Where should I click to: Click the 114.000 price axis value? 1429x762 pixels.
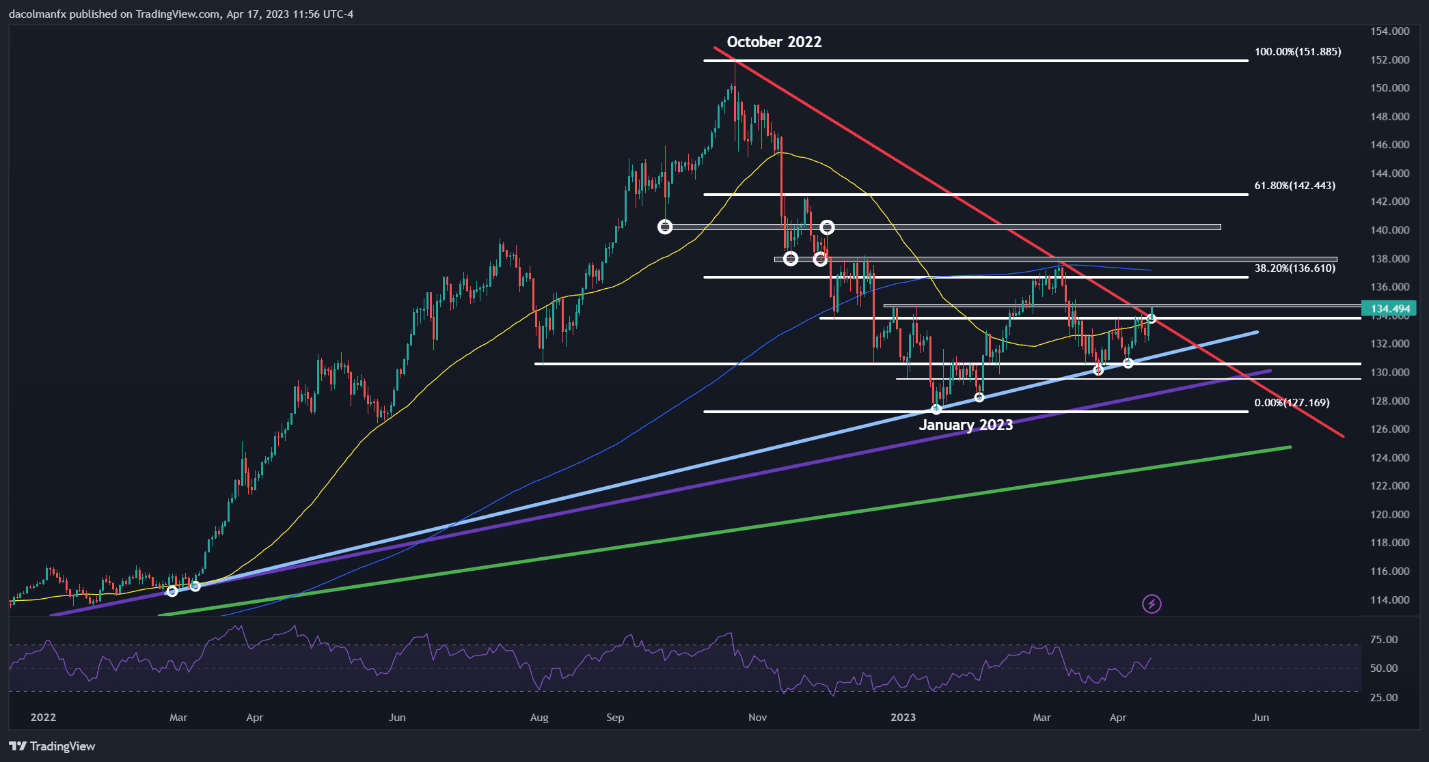pyautogui.click(x=1388, y=600)
